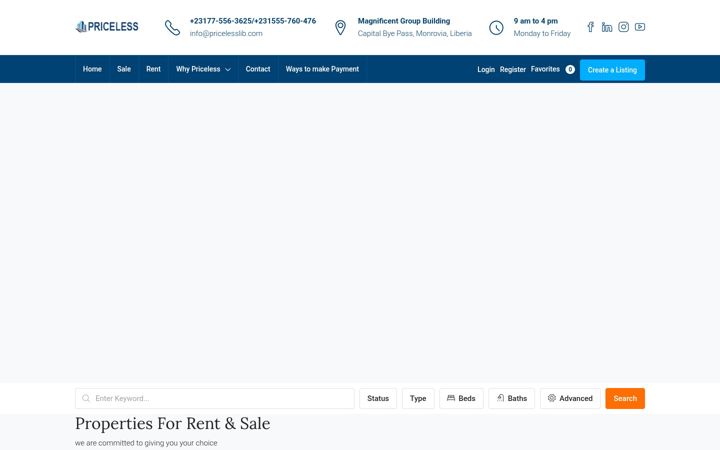Click the orange Search button
Screen dimensions: 720x450
pos(625,399)
